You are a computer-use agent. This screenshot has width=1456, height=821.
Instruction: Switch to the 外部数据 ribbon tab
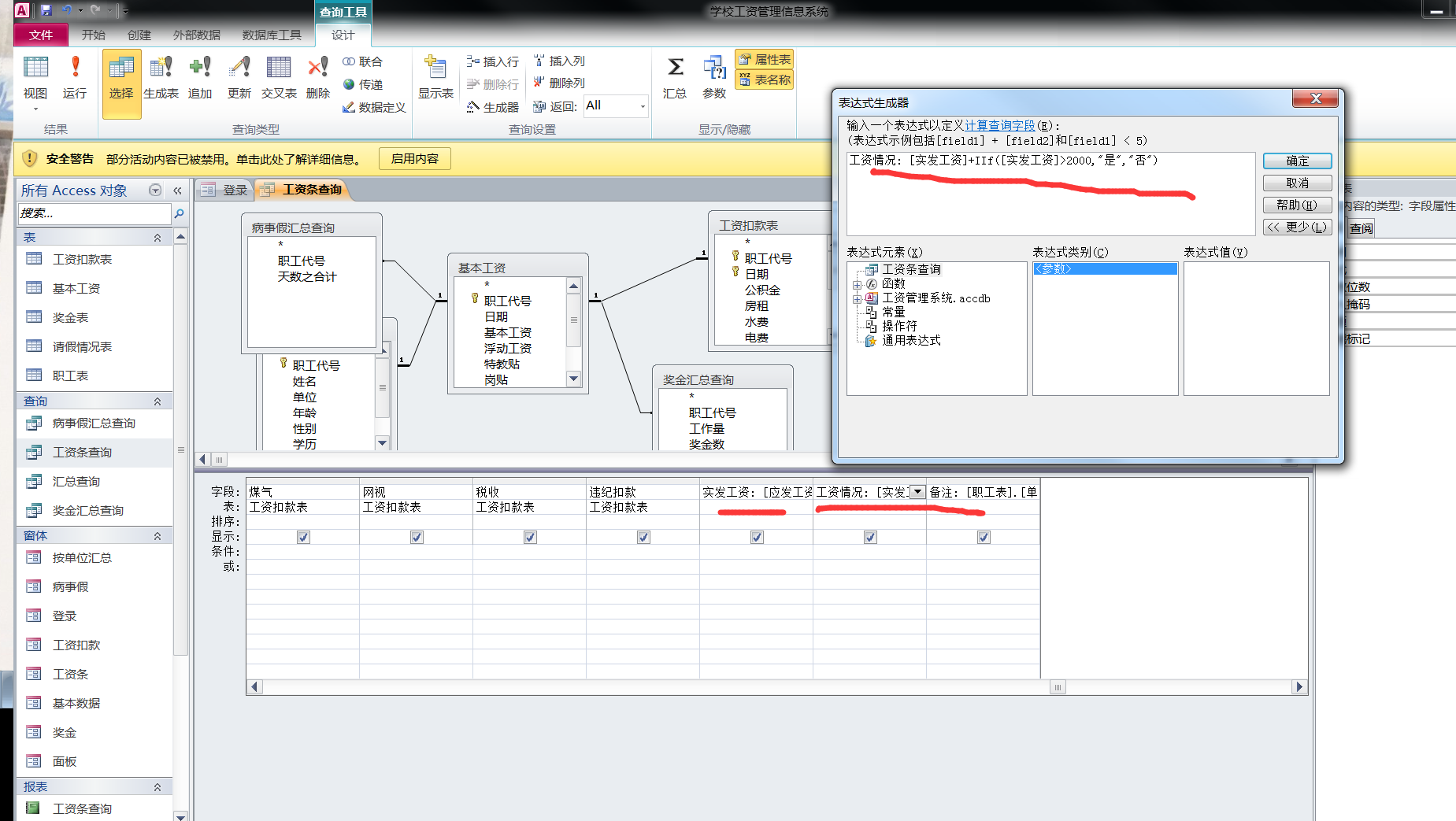197,35
